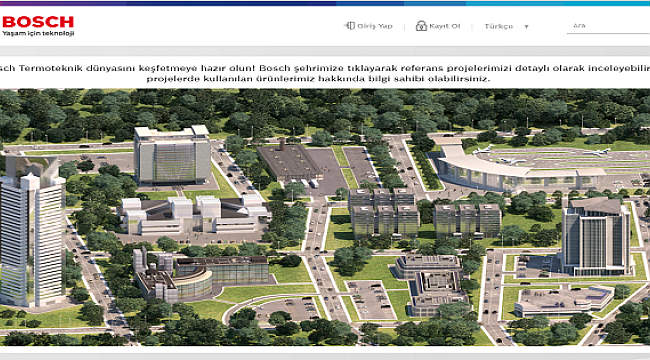Select the grey hotel tower building

point(596,236)
